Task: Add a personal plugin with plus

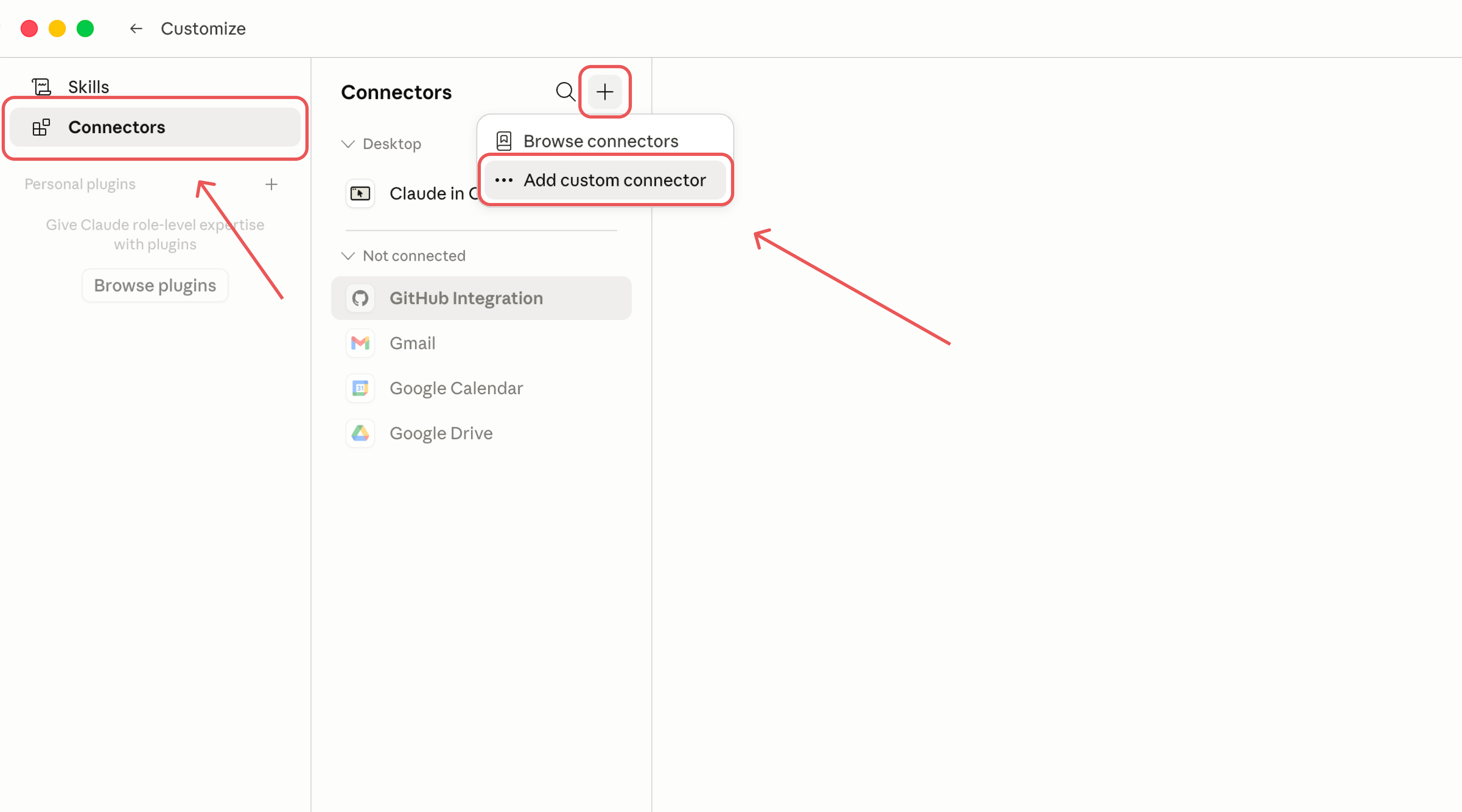Action: click(x=271, y=184)
